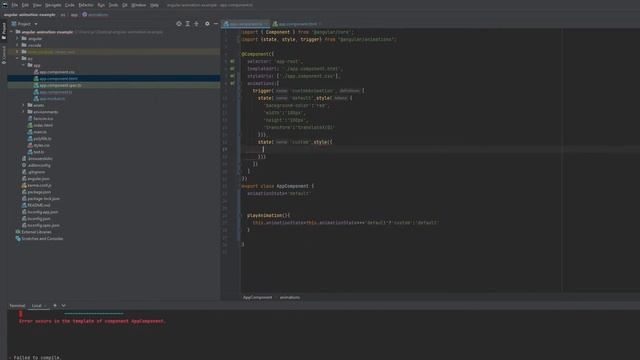The width and height of the screenshot is (640, 360).
Task: Open the Run menu
Action: [101, 5]
